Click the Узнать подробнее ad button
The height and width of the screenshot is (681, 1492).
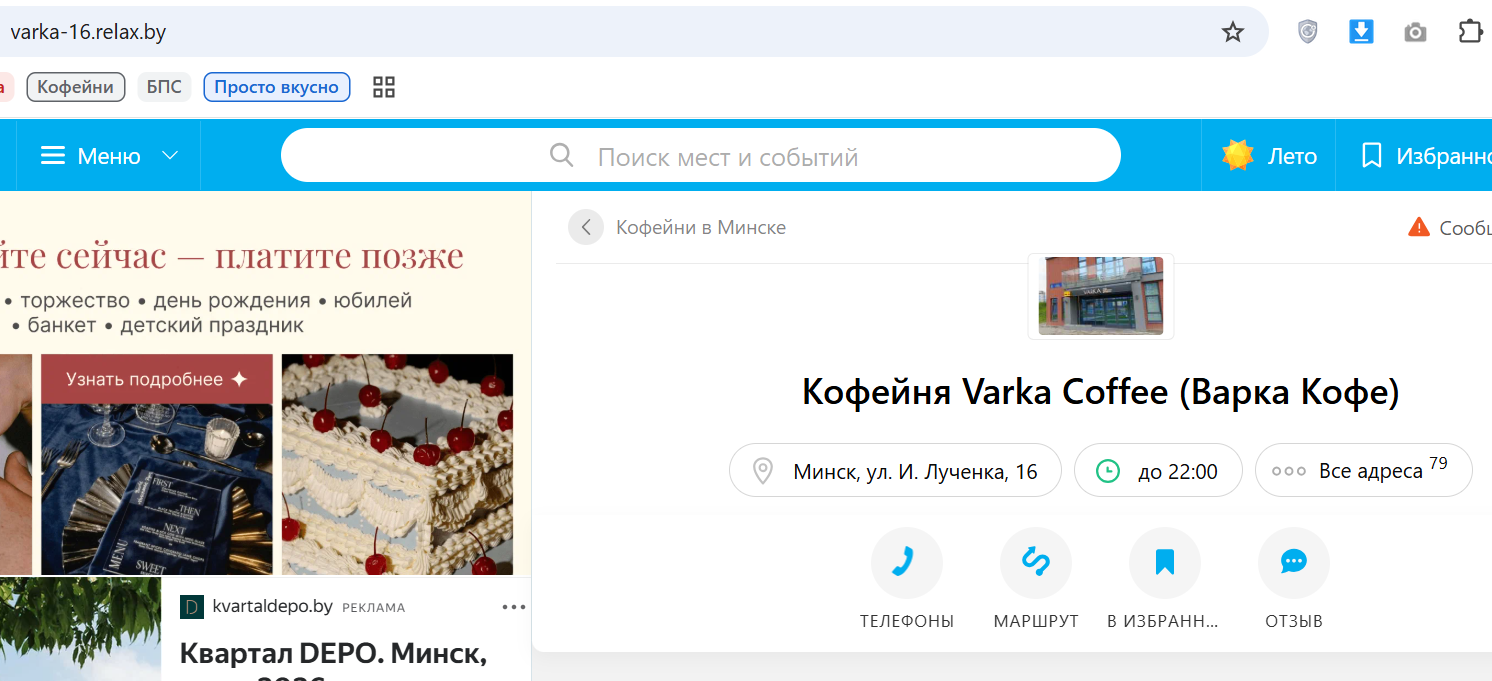point(157,379)
